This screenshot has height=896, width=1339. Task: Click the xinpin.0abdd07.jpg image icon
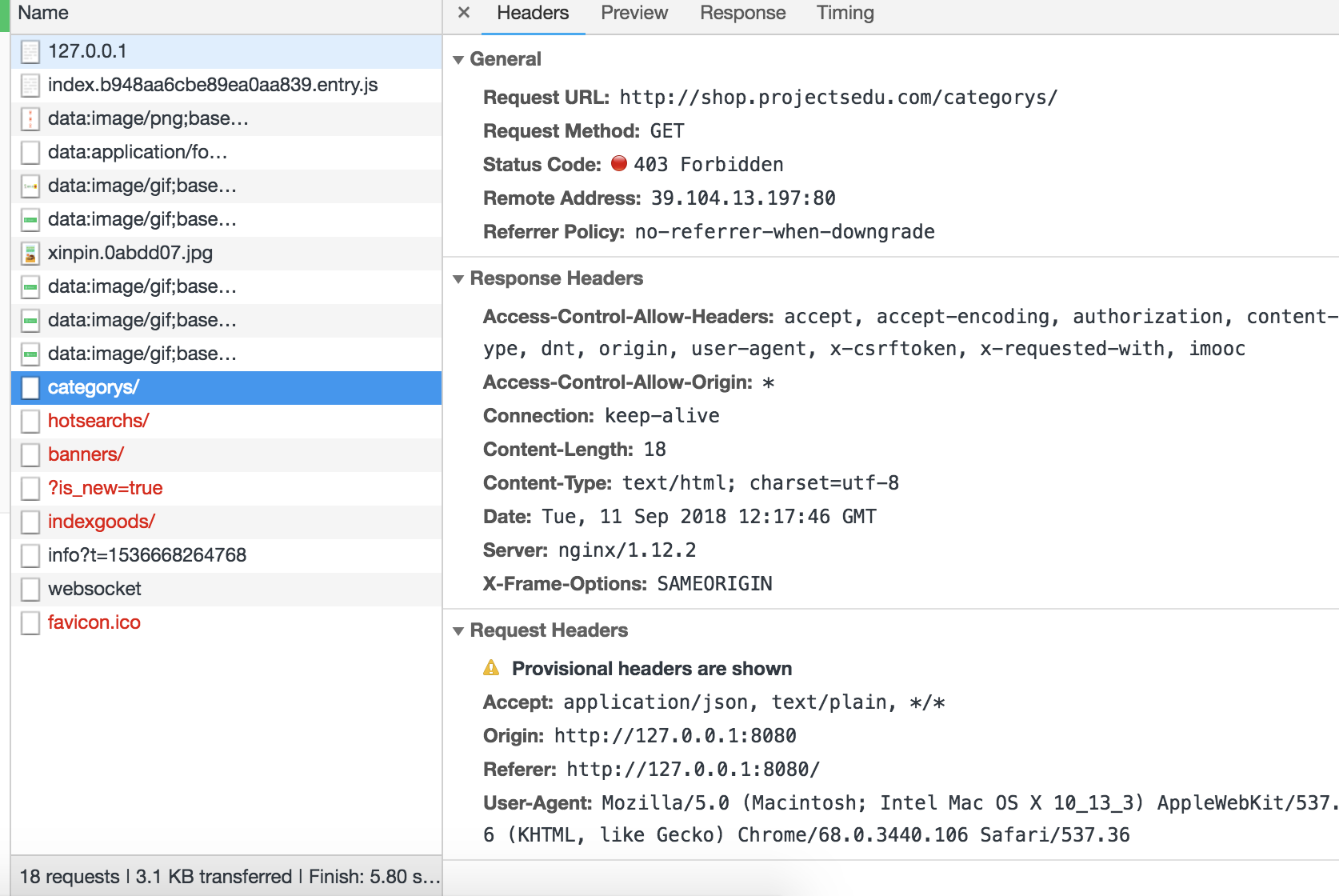pos(30,254)
